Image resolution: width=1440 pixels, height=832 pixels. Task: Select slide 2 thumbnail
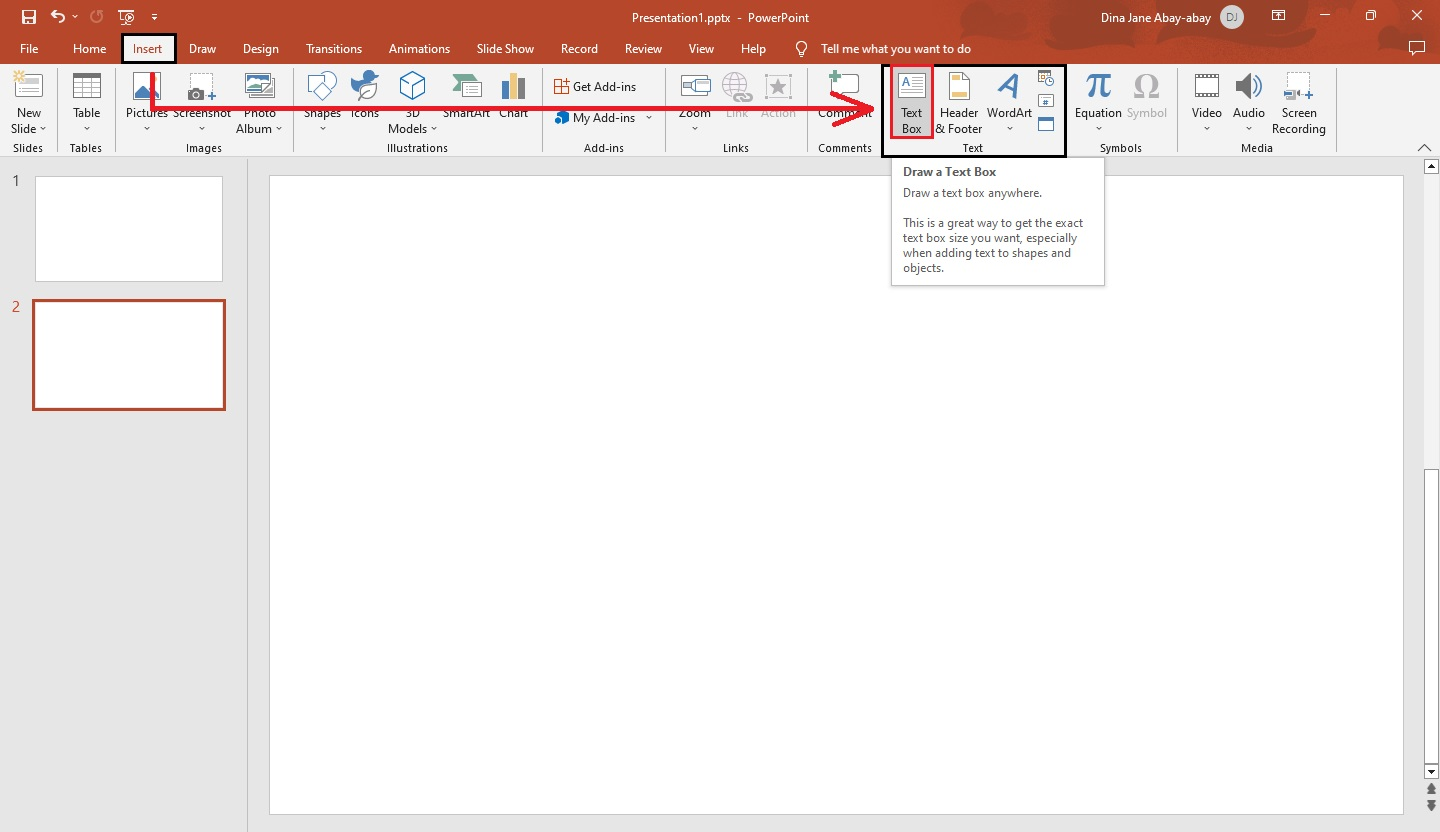click(128, 354)
